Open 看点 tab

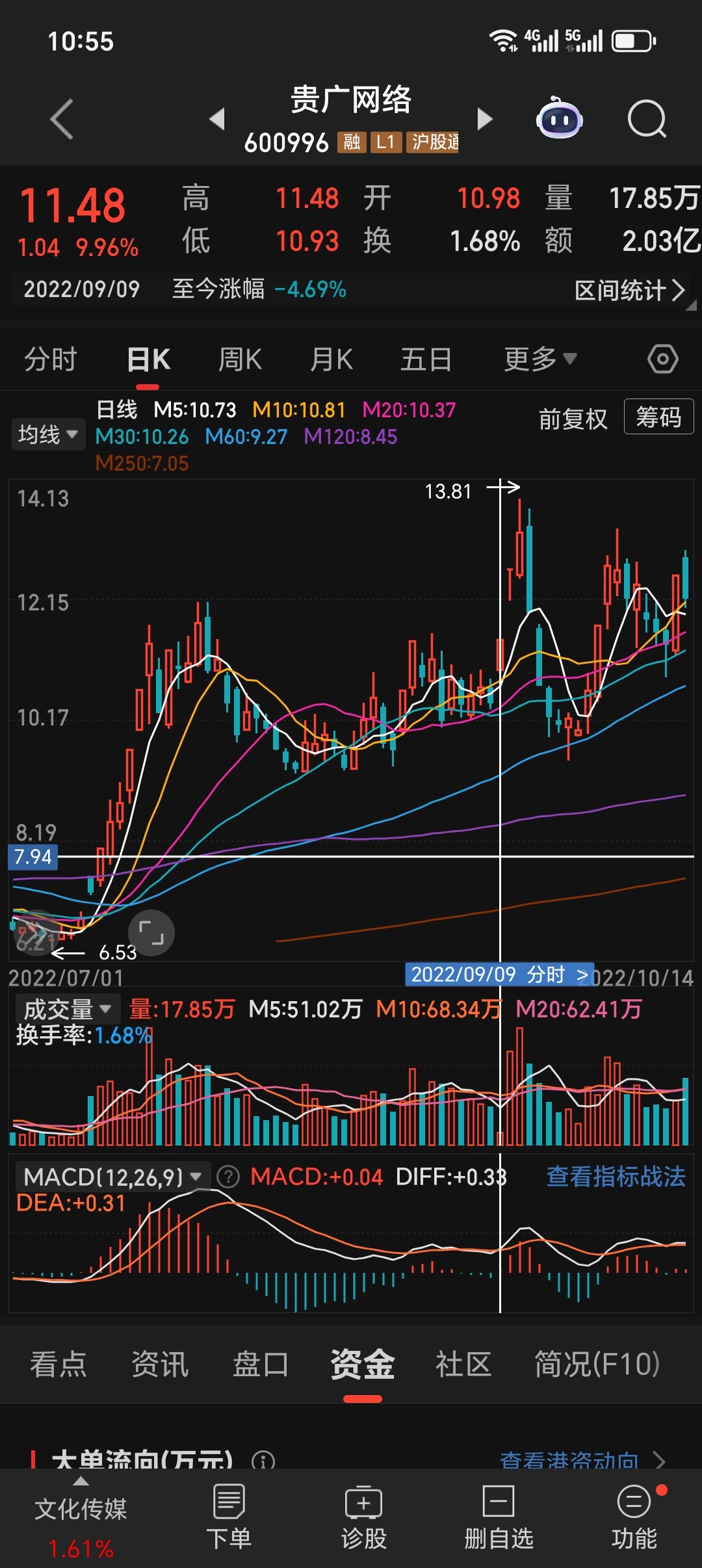[58, 1364]
